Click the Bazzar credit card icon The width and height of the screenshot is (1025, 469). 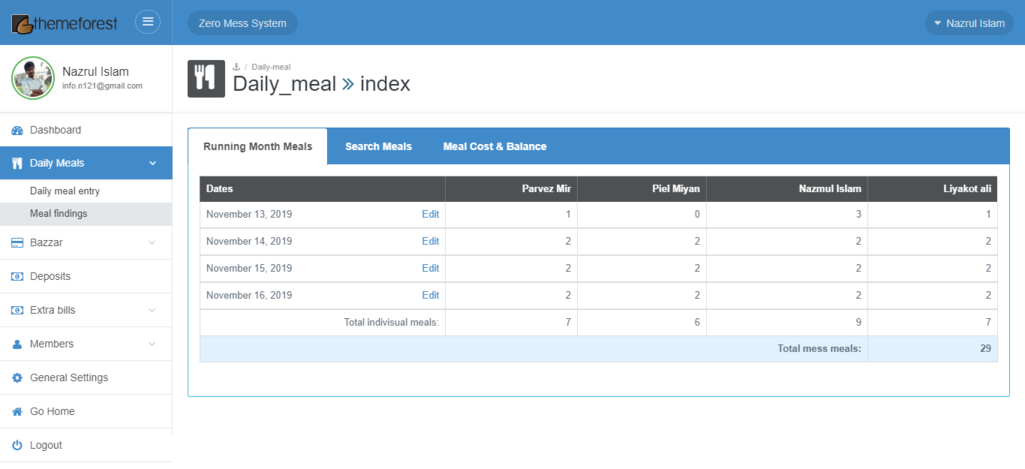pos(17,243)
